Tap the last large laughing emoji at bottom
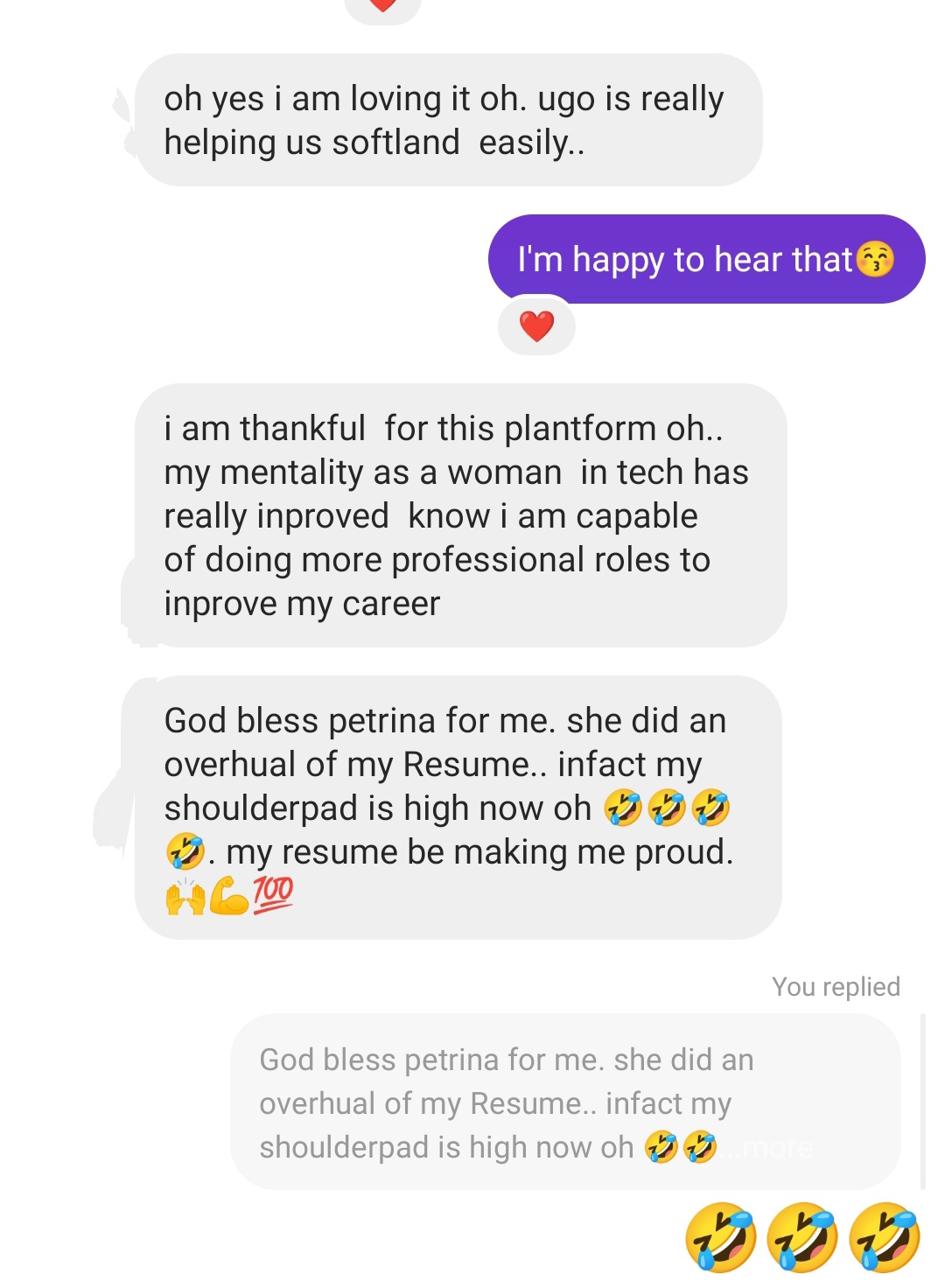945x1288 pixels. pos(885,1237)
